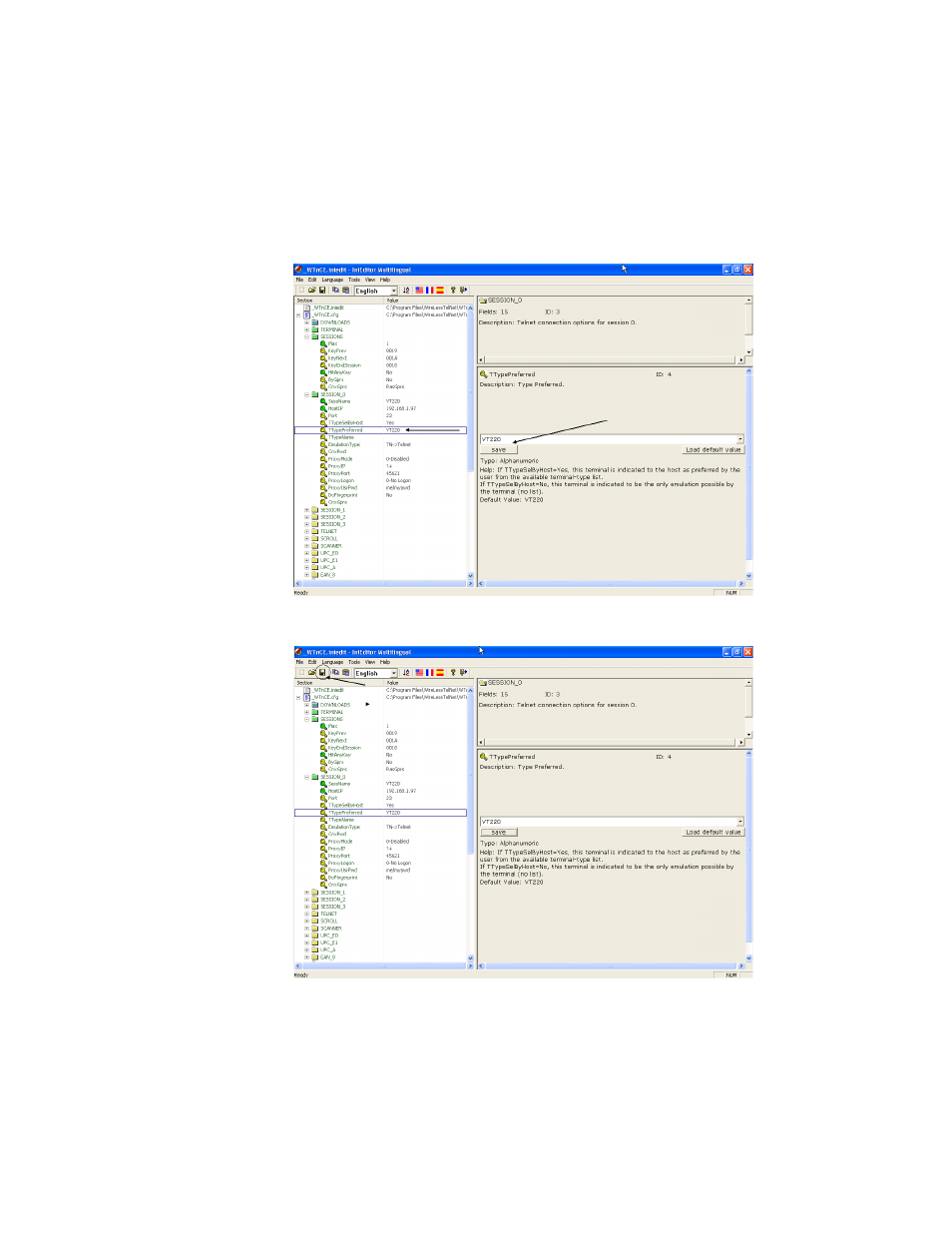This screenshot has width=952, height=1233.
Task: Click the circled Save icon in lower window
Action: [322, 673]
